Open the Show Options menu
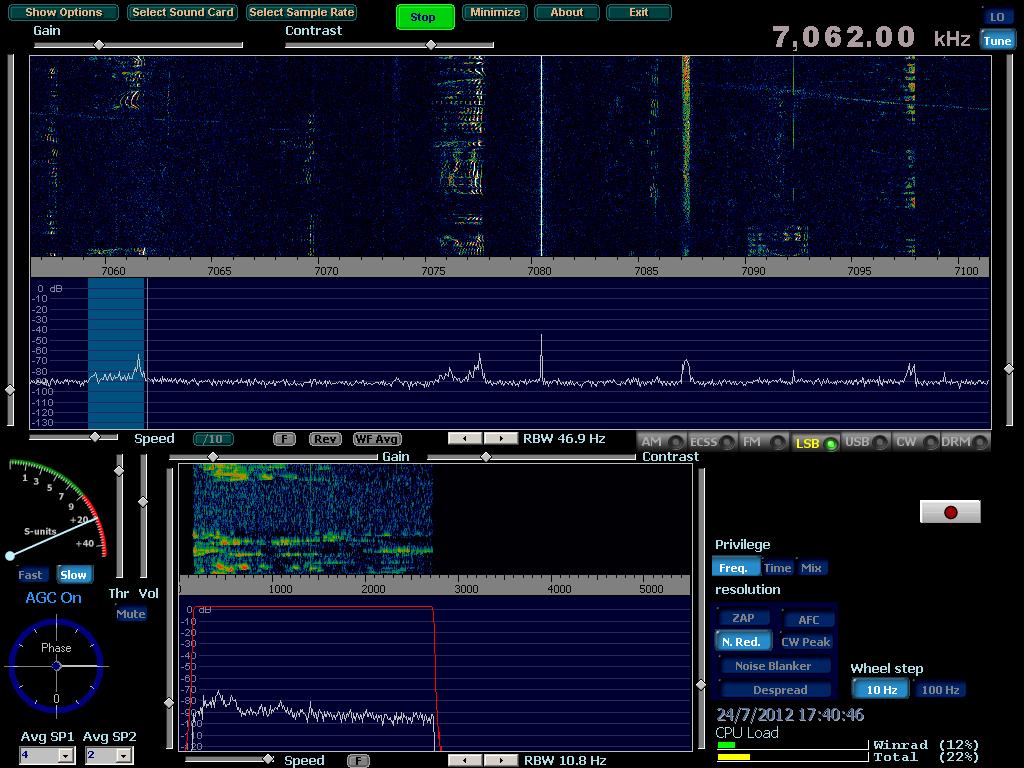 (63, 13)
